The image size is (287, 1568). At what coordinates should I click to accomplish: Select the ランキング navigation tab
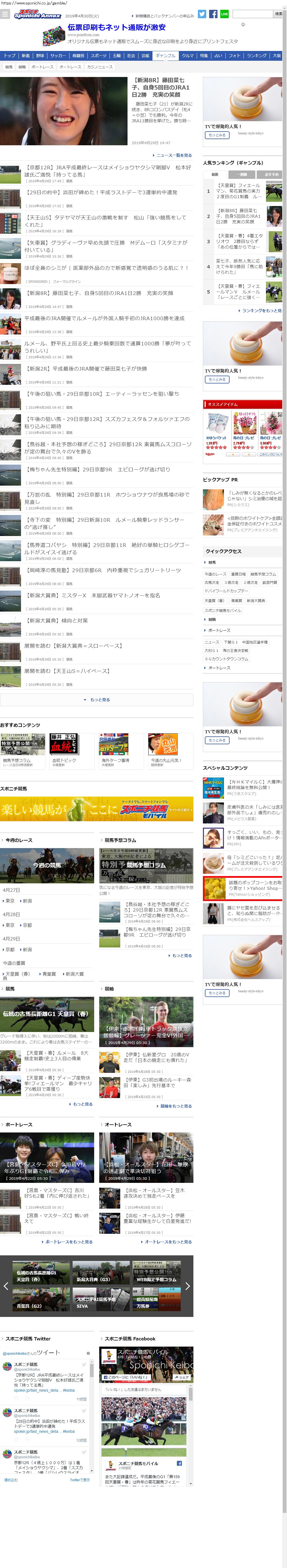tap(256, 55)
